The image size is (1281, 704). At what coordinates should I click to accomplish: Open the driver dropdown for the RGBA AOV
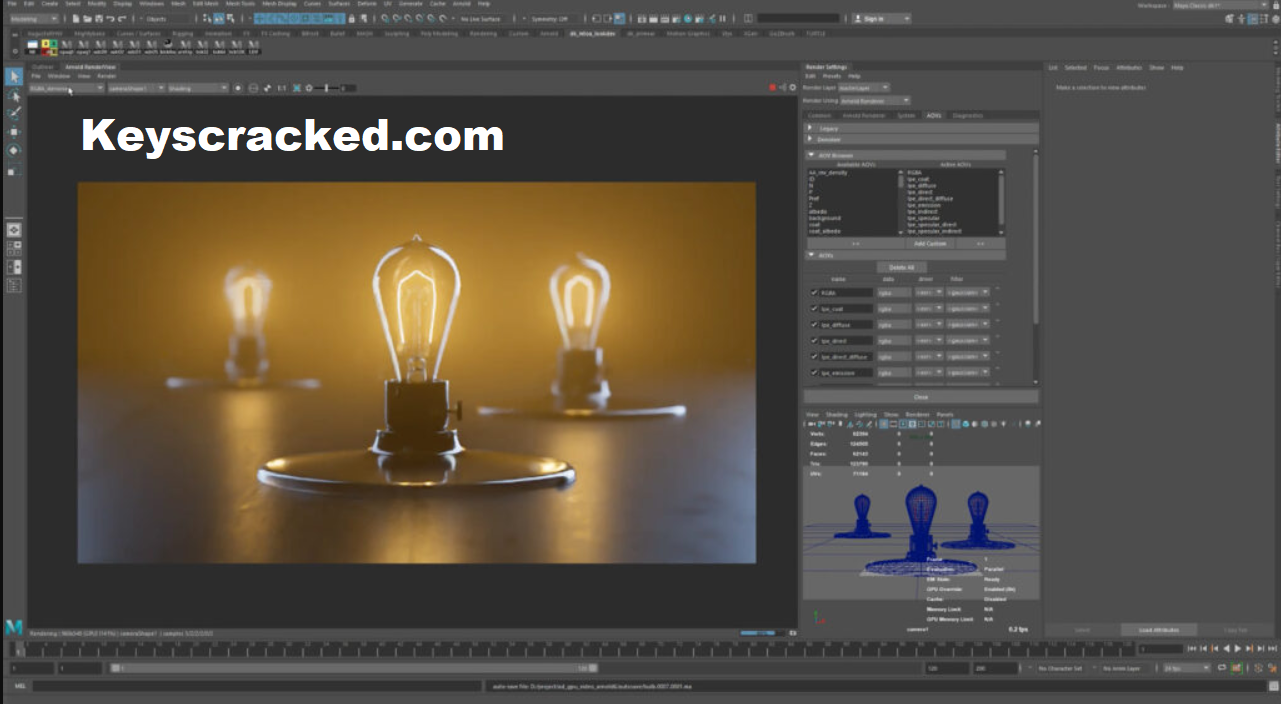coord(928,292)
